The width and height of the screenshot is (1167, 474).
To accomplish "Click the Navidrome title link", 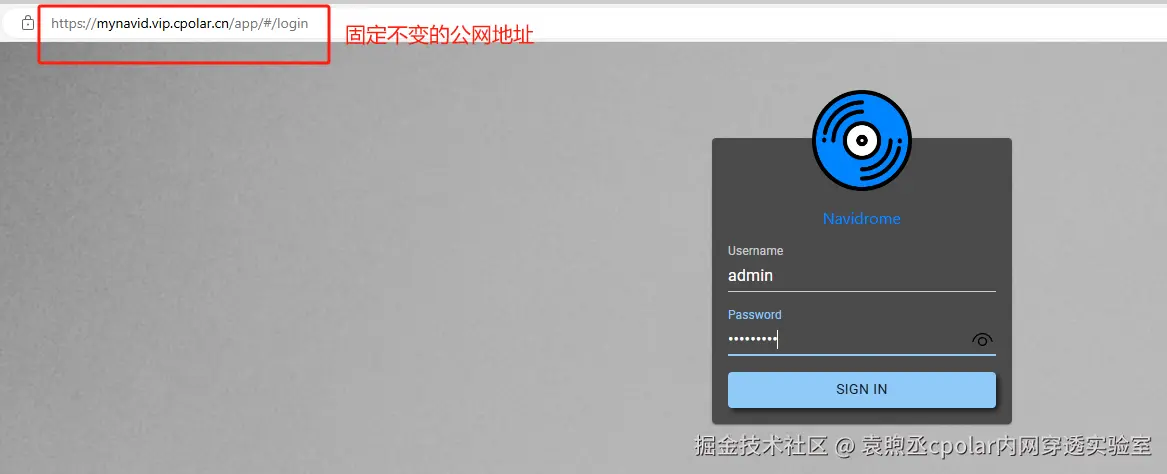I will (x=862, y=219).
